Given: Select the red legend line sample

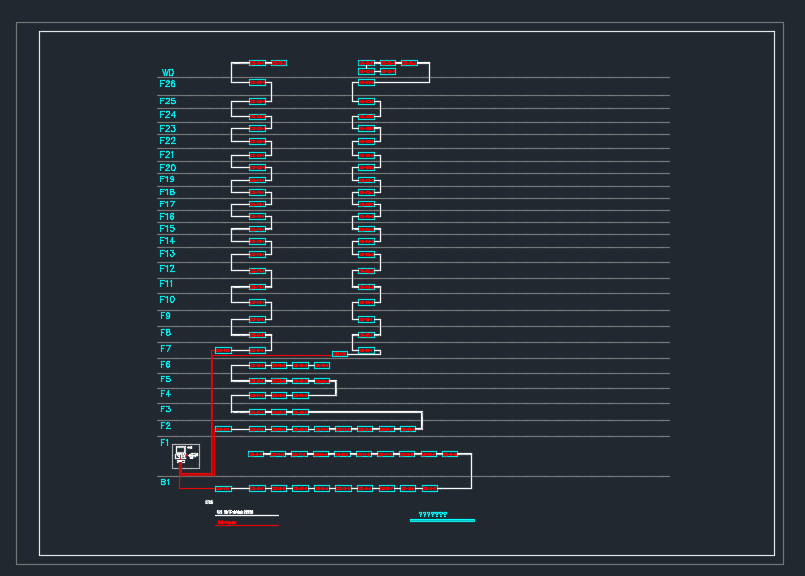Looking at the screenshot, I should (x=247, y=526).
